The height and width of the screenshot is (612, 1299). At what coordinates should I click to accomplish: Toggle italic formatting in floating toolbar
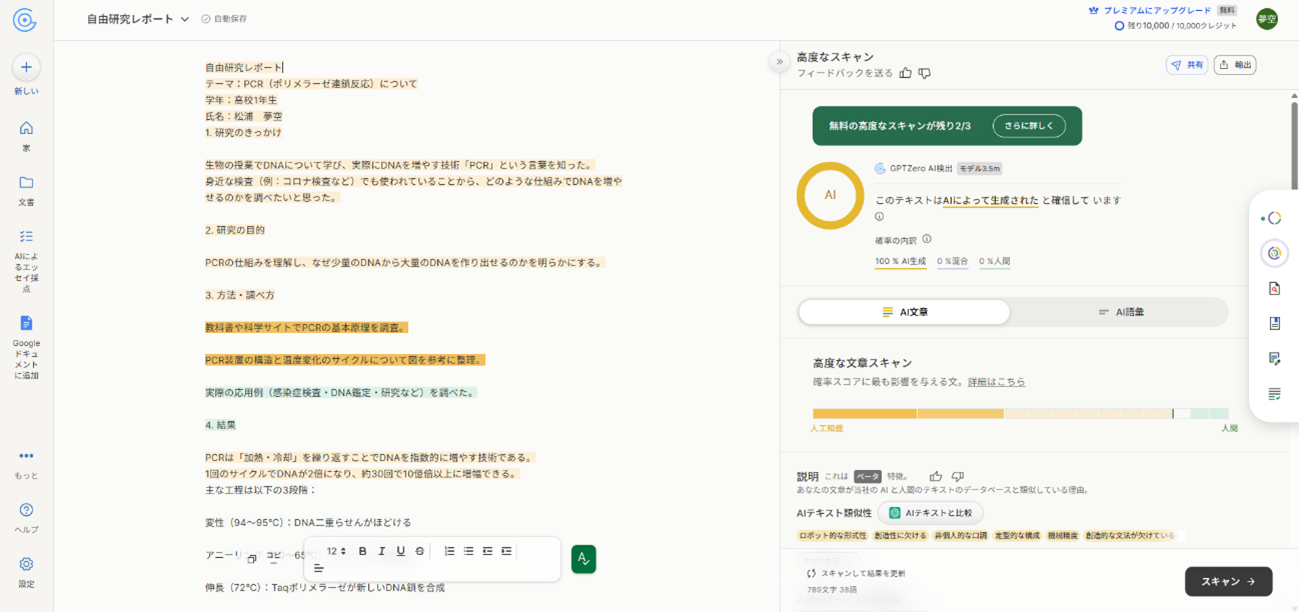click(x=381, y=551)
